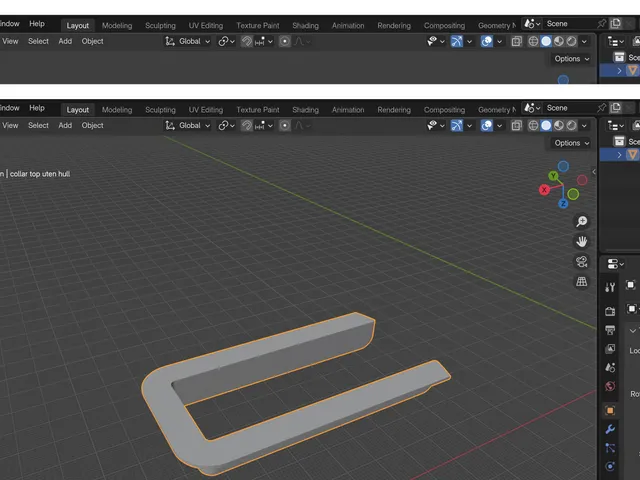
Task: Switch to Sculpting tab in lower window
Action: pos(160,109)
